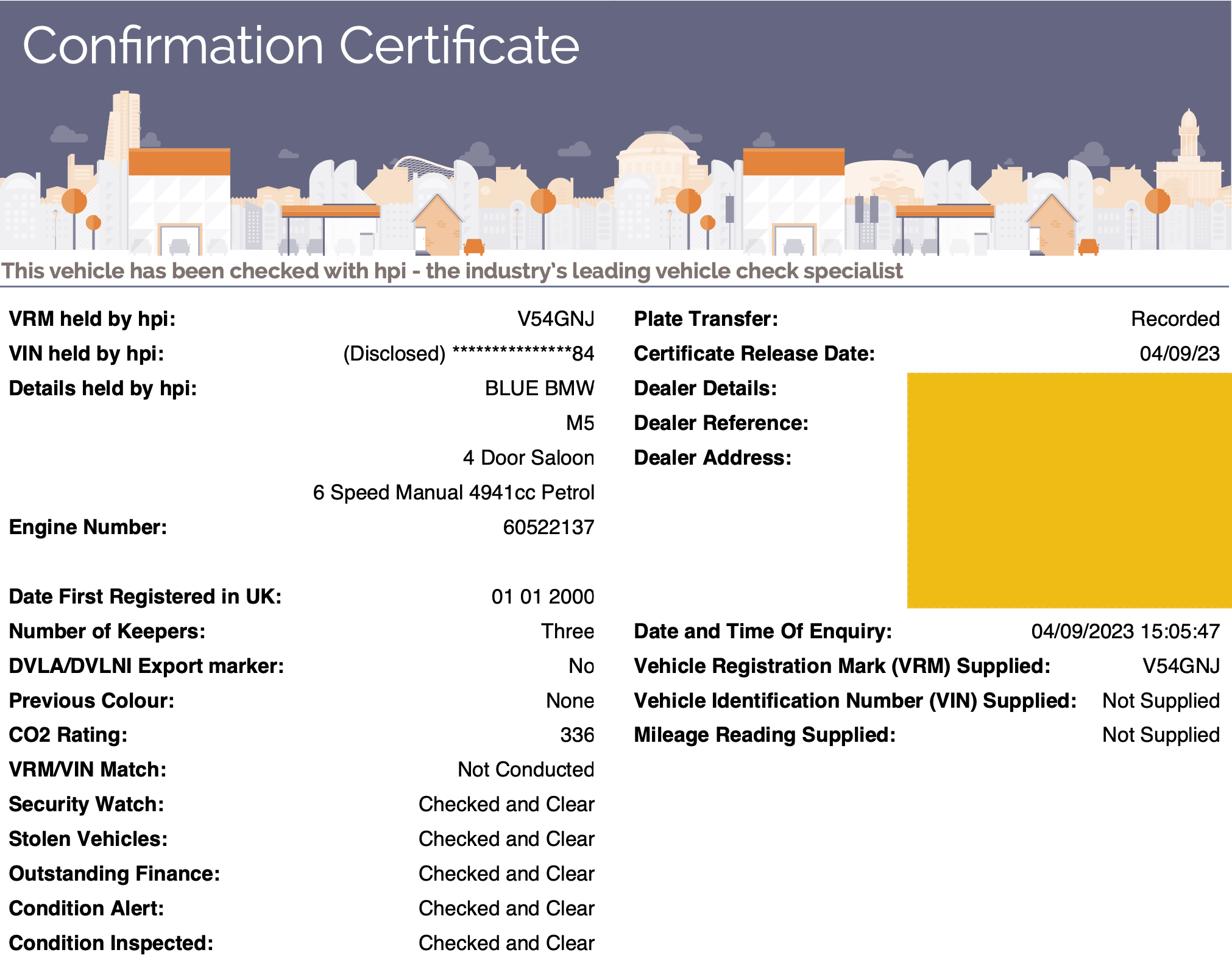Click the 'Outstanding Finance:' label
The image size is (1232, 972).
(115, 874)
